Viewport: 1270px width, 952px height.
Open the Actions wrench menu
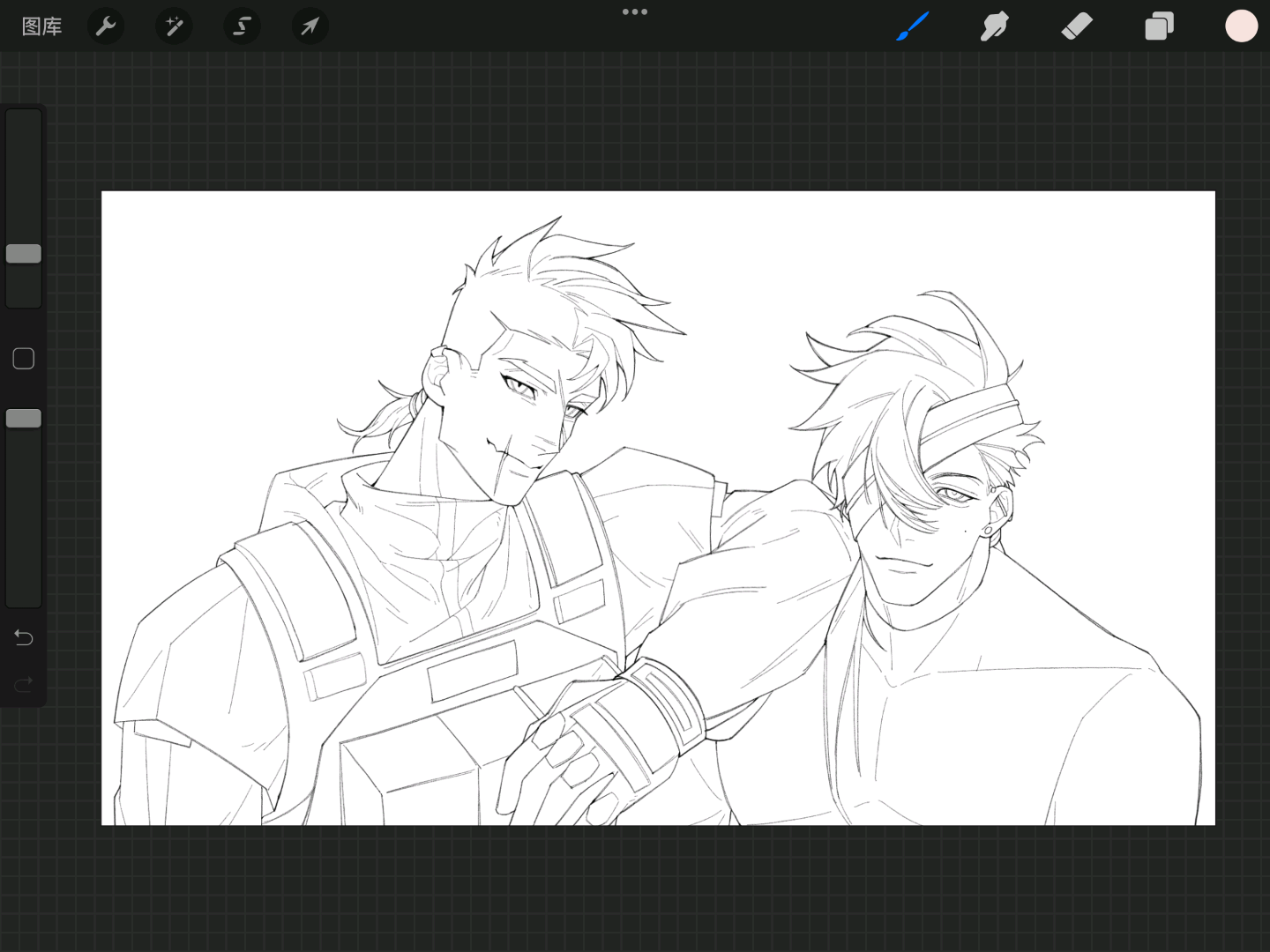point(106,26)
